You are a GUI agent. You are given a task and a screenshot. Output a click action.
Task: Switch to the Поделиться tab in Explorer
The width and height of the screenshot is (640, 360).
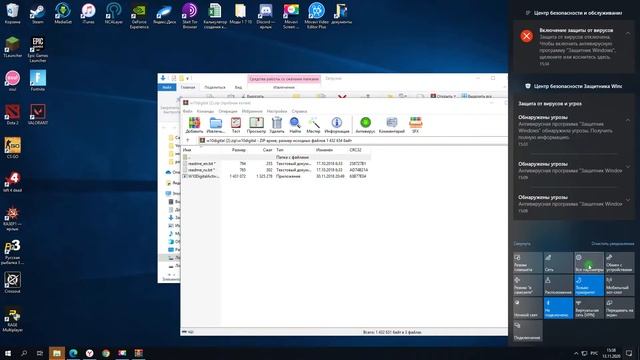[215, 87]
